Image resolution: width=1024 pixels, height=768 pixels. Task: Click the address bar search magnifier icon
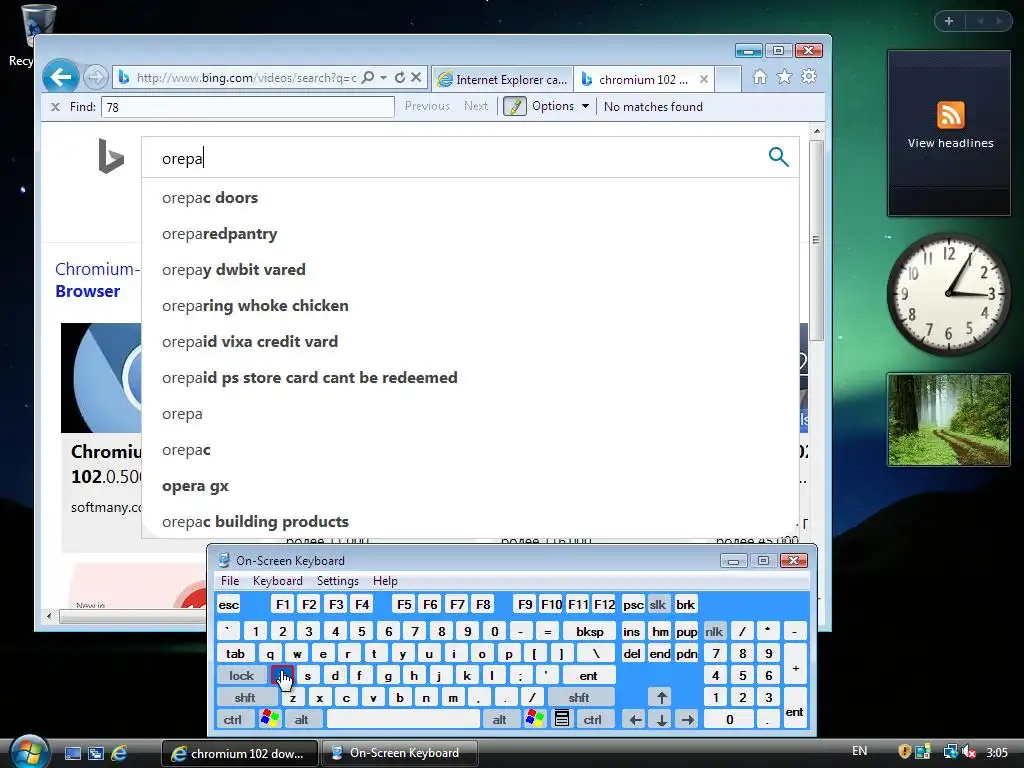point(368,78)
